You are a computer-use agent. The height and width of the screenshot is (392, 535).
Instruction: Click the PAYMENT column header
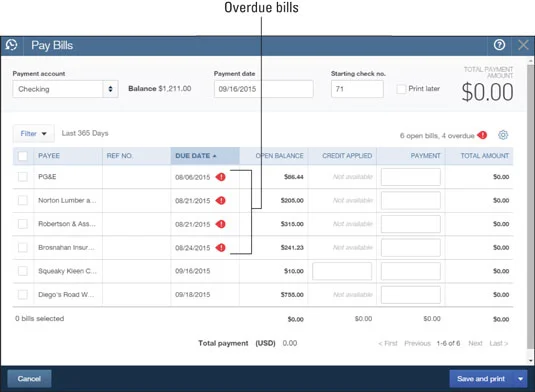(425, 156)
